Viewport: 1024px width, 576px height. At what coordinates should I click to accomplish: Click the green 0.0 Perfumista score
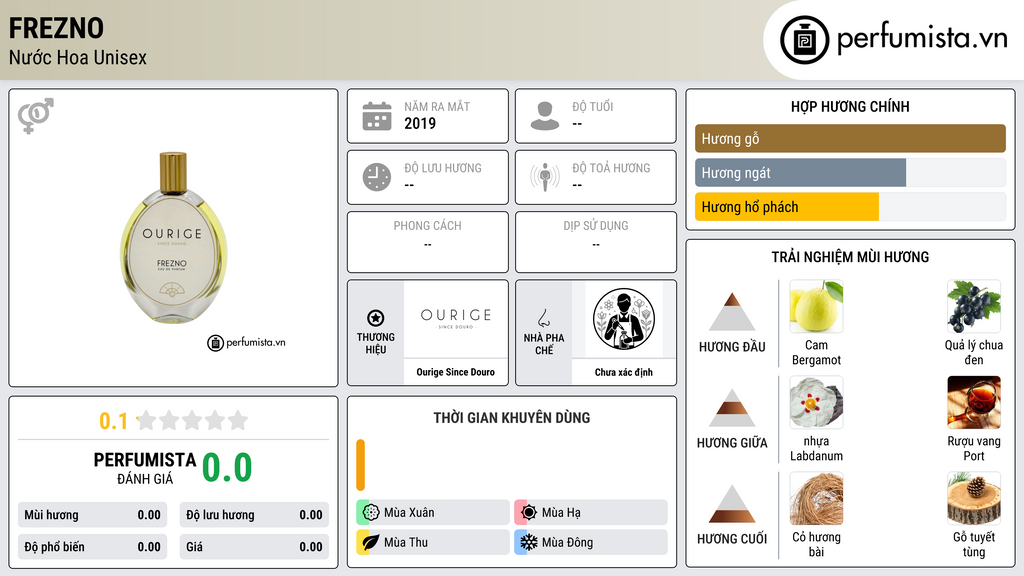coord(227,467)
